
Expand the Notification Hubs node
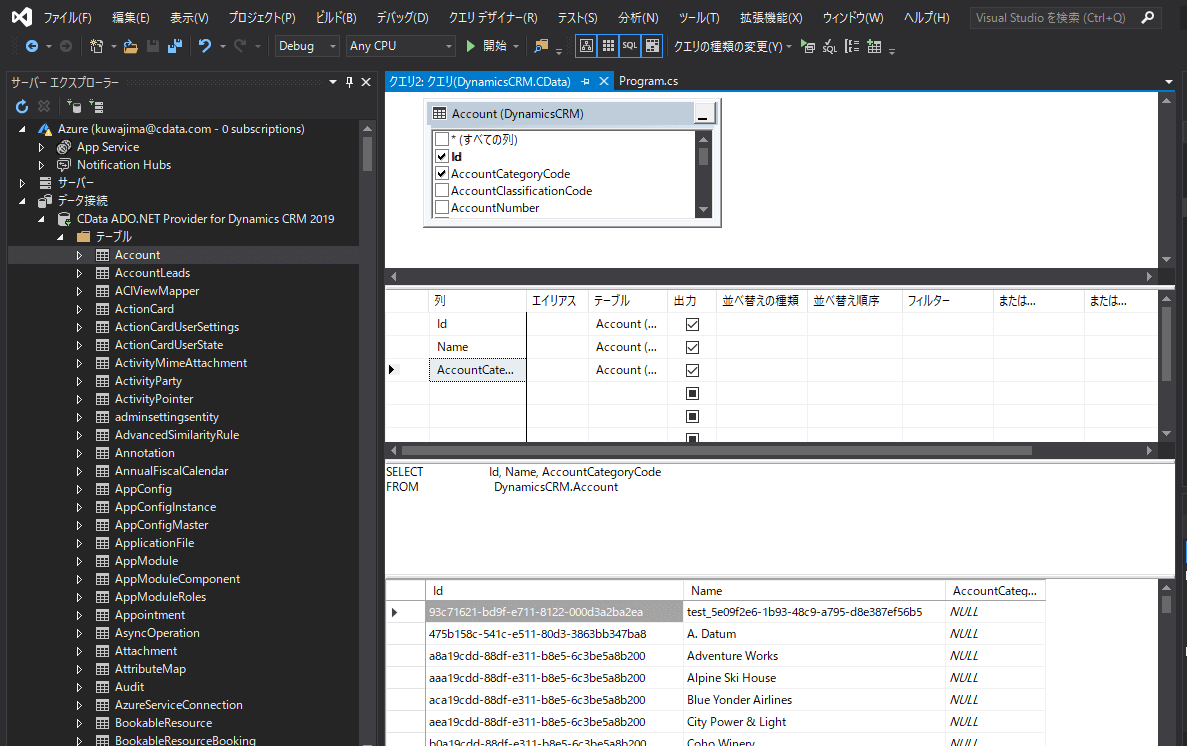42,165
